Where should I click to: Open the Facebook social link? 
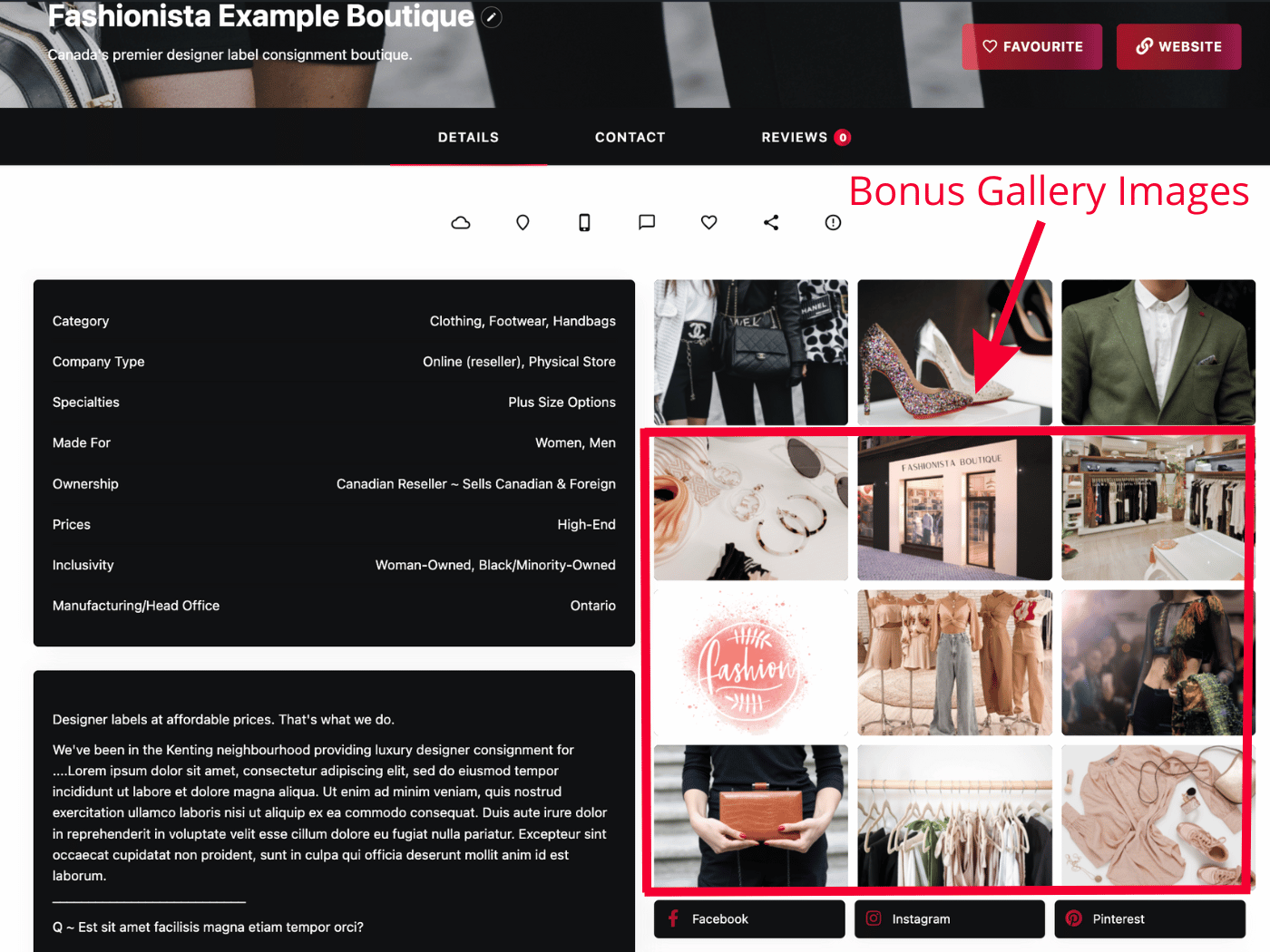coord(749,918)
